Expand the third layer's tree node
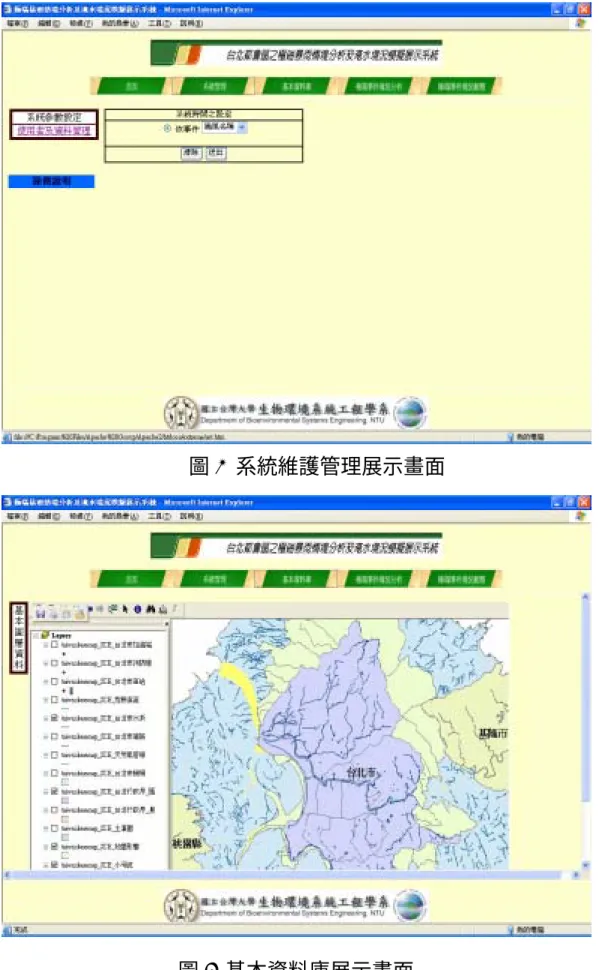599x970 pixels. point(46,681)
